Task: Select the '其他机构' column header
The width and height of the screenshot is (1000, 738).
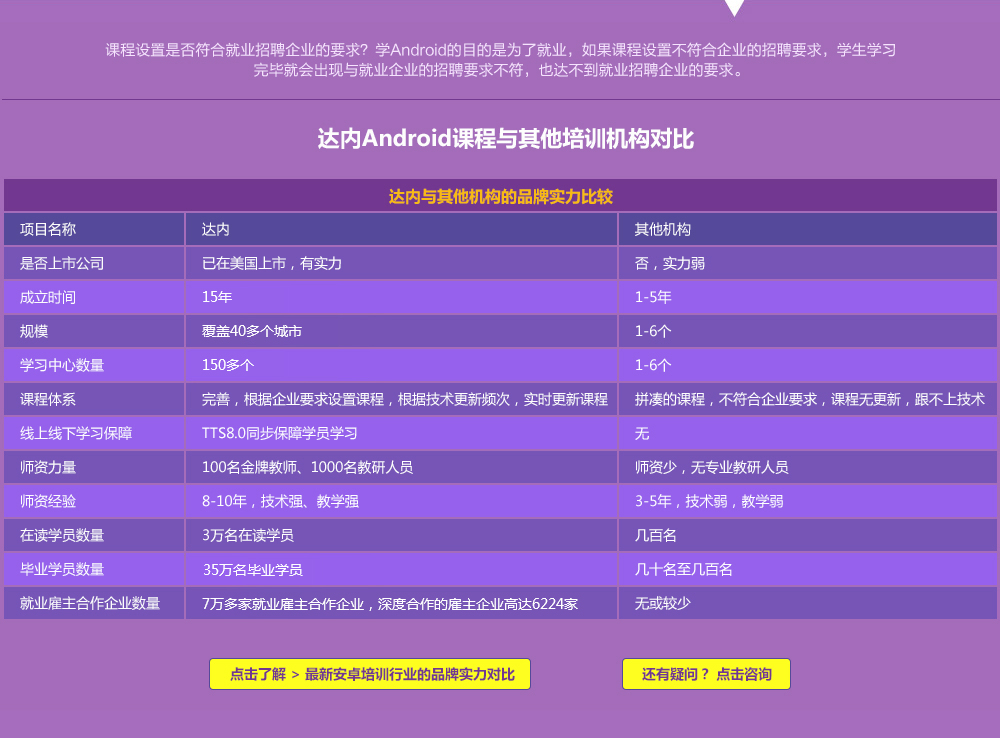Action: click(x=662, y=229)
